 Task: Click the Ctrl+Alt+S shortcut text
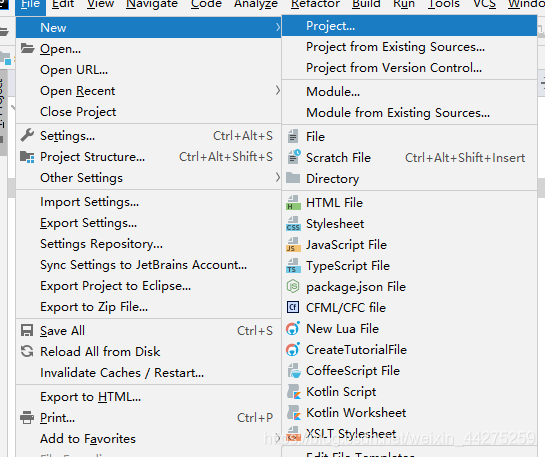tap(243, 136)
